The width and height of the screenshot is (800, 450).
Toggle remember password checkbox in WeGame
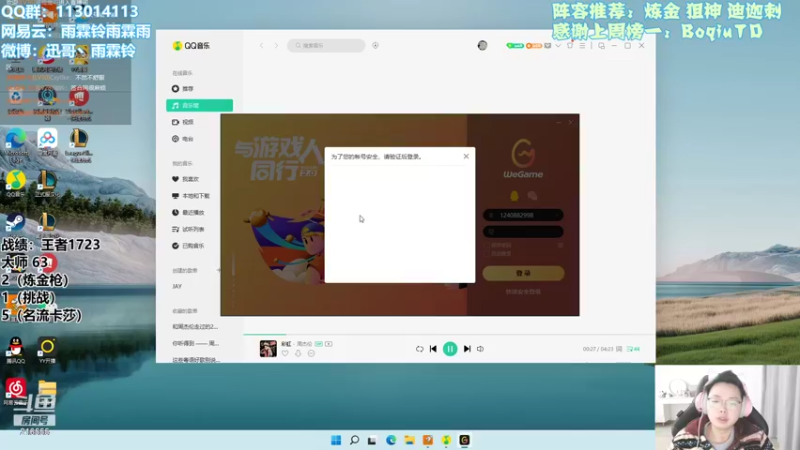(x=487, y=245)
